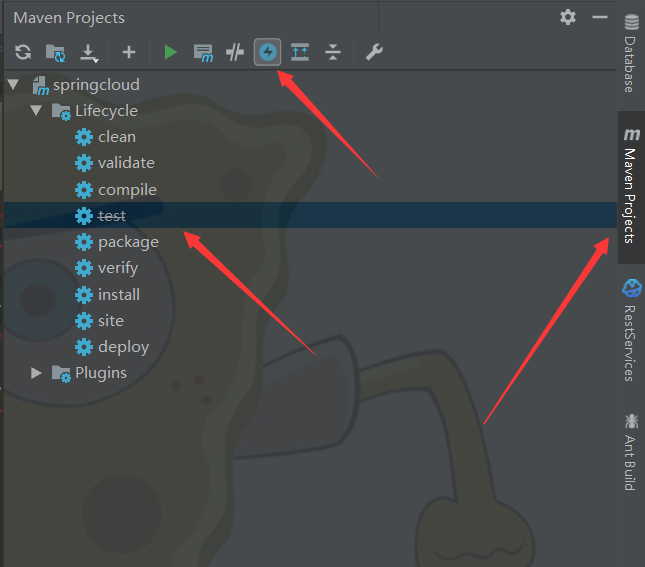This screenshot has height=567, width=645.
Task: Select the verify lifecycle phase
Action: (x=118, y=268)
